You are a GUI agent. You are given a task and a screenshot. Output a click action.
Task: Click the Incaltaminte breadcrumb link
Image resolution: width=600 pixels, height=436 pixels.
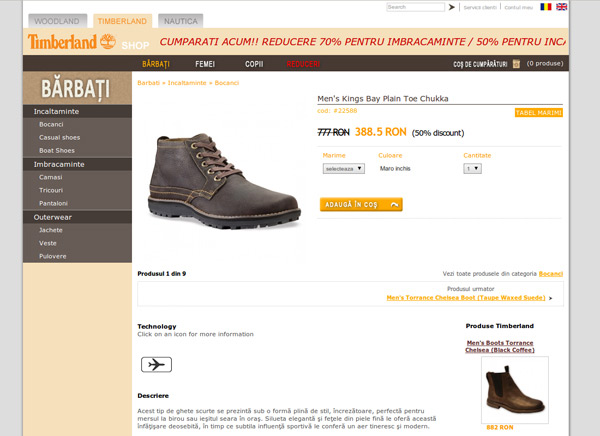coord(187,83)
